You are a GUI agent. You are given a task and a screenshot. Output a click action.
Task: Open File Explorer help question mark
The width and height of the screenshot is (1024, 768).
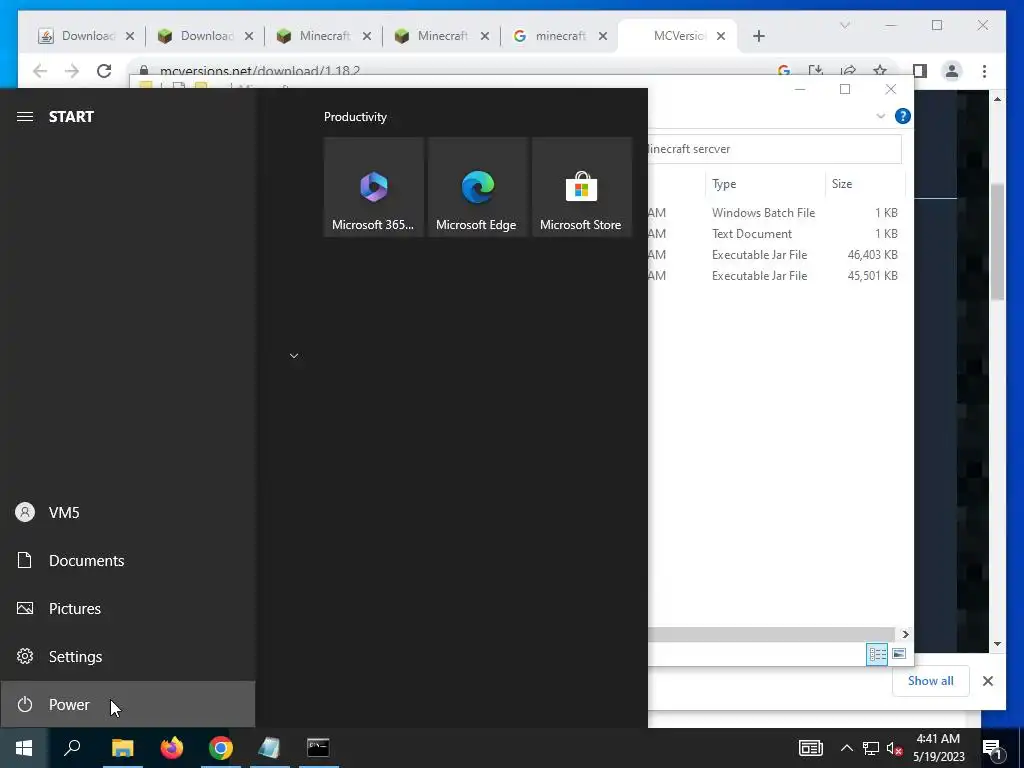(903, 116)
